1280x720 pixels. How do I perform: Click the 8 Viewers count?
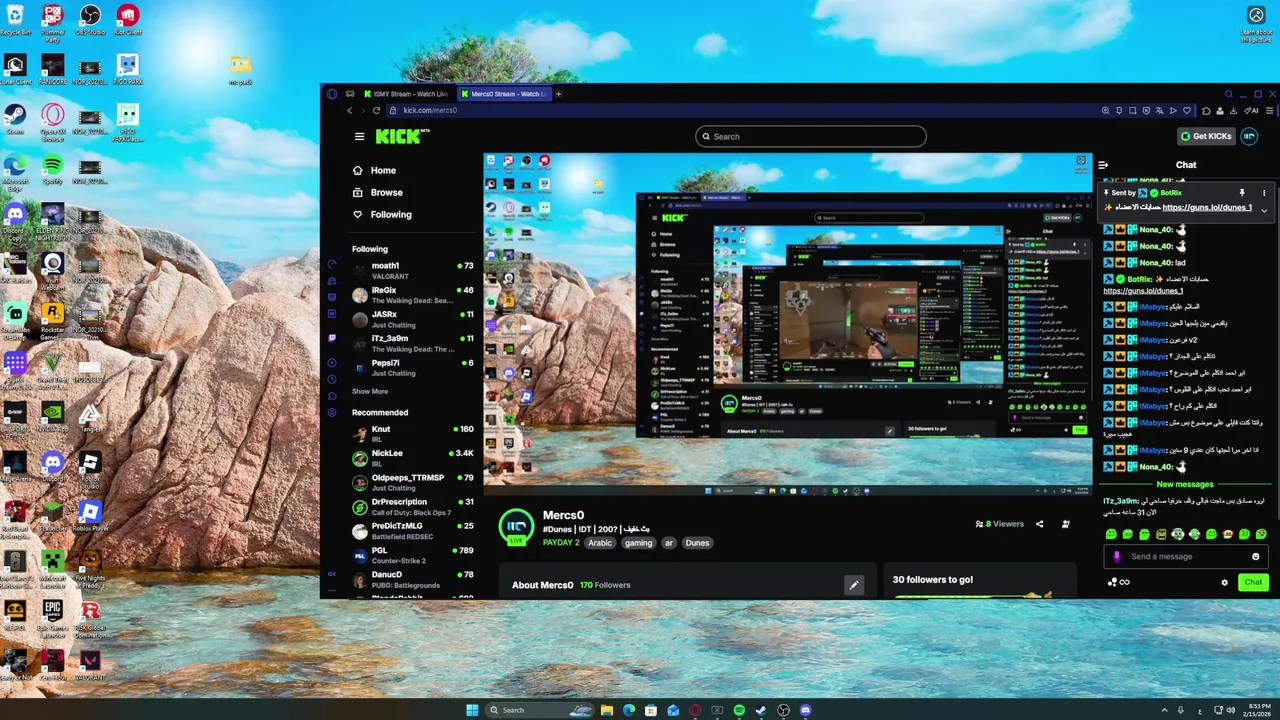[1000, 524]
